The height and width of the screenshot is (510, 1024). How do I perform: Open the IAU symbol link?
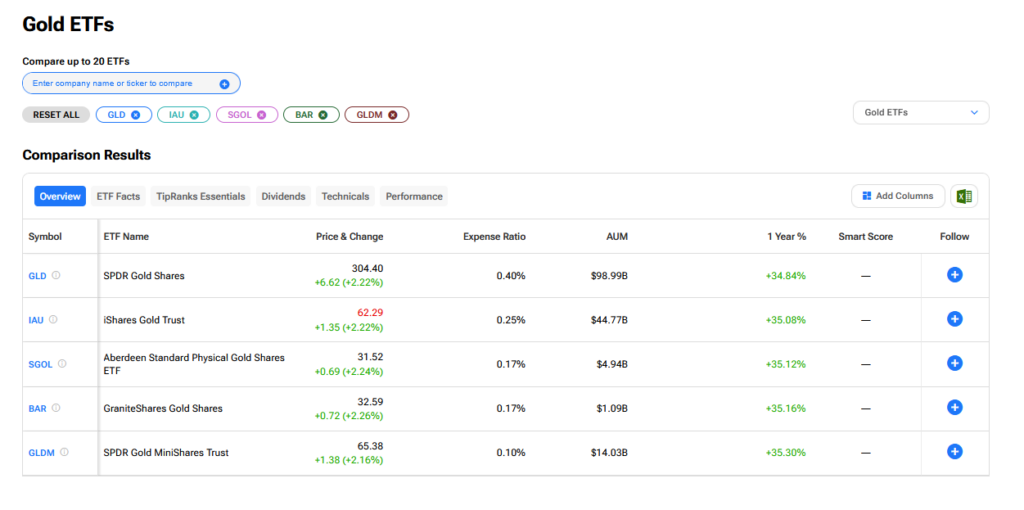(36, 320)
